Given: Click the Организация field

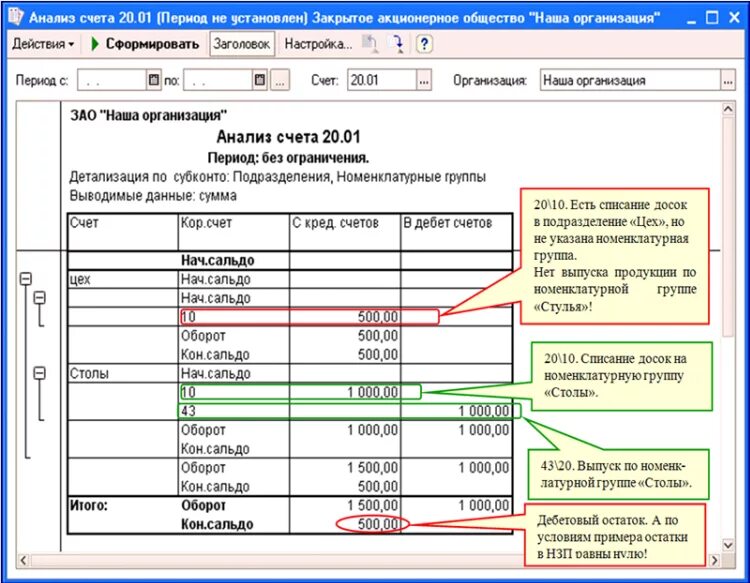Looking at the screenshot, I should (x=630, y=80).
